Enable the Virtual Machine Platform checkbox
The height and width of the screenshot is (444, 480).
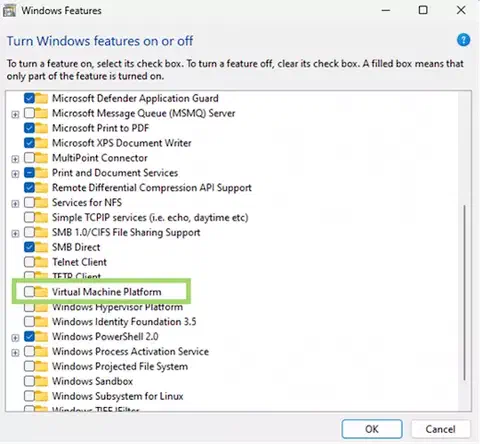pos(29,292)
